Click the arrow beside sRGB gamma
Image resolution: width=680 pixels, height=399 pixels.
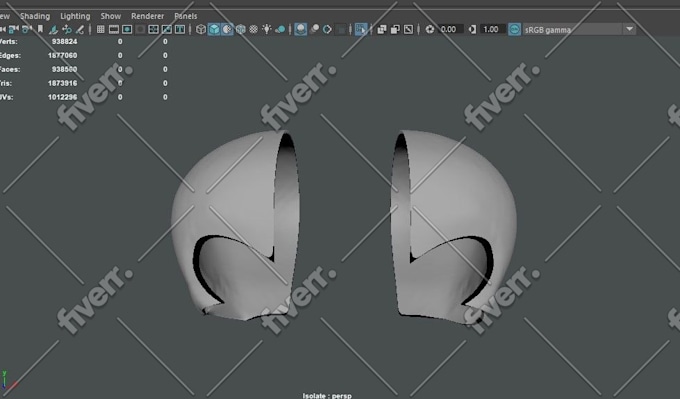click(630, 29)
